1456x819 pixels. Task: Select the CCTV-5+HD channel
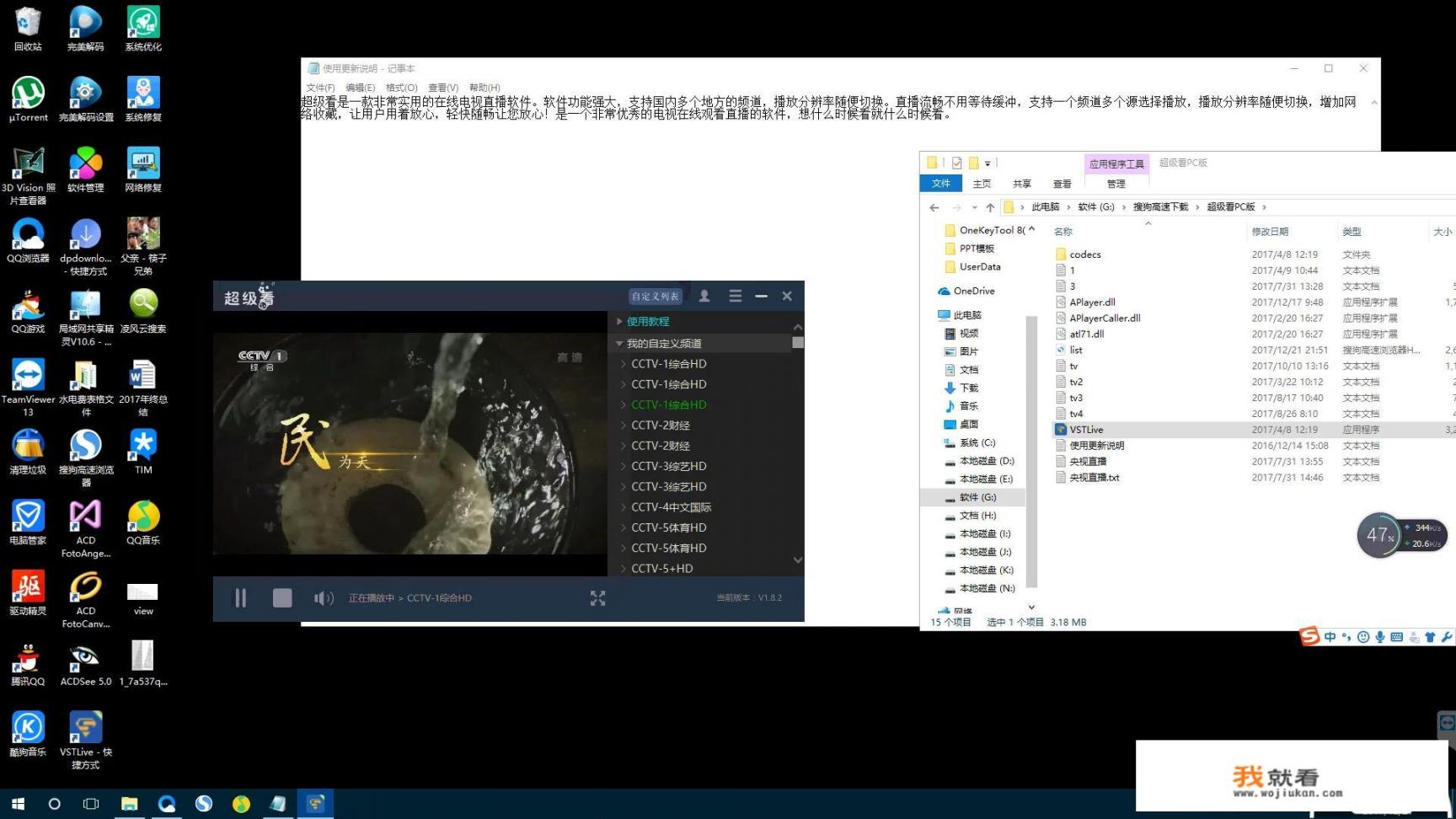point(662,569)
